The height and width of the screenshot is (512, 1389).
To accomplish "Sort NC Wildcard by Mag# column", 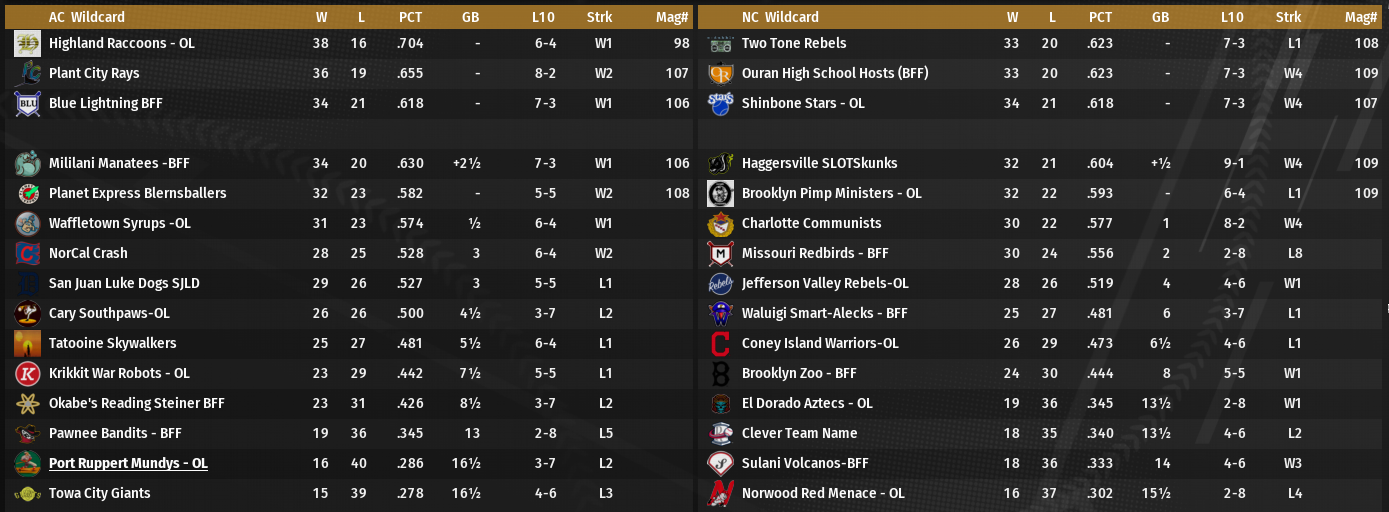I will pos(1361,17).
